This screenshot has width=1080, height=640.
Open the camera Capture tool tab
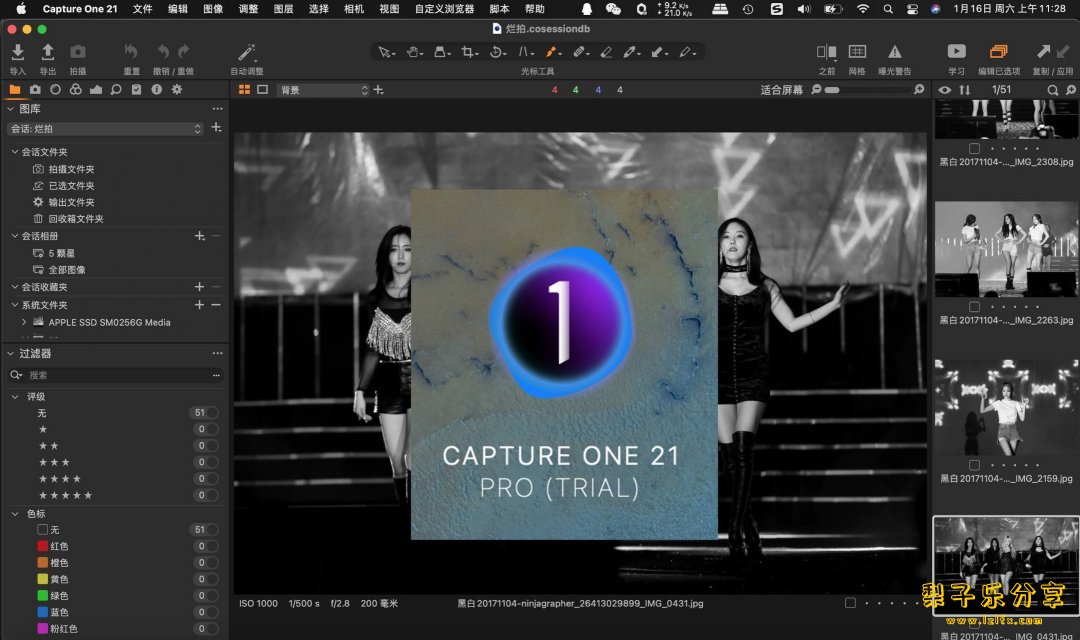pyautogui.click(x=35, y=90)
